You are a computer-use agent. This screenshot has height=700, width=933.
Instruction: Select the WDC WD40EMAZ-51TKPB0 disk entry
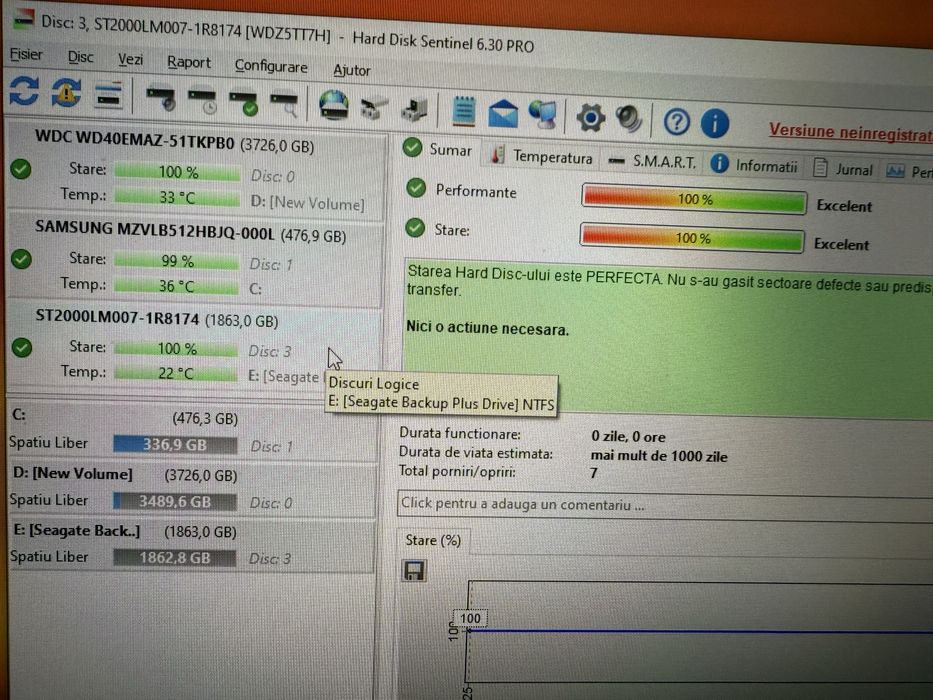tap(194, 170)
